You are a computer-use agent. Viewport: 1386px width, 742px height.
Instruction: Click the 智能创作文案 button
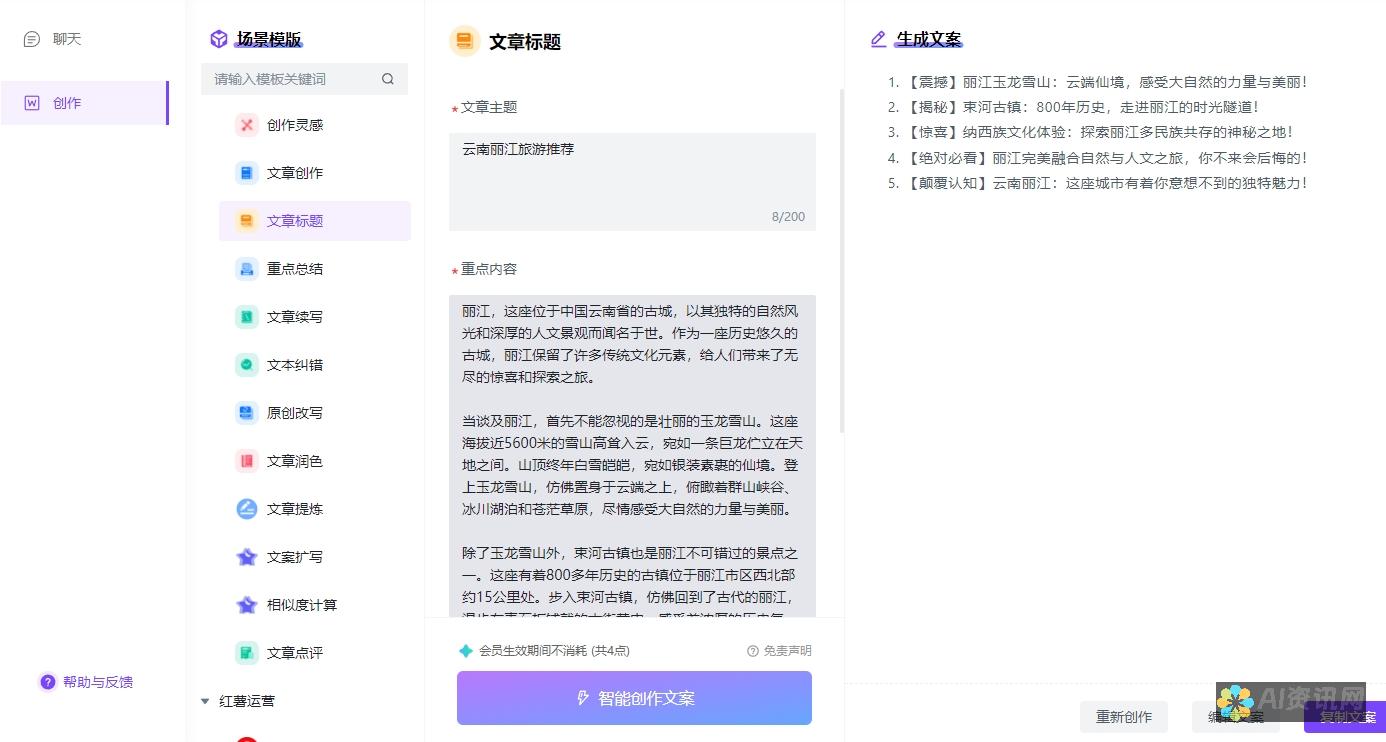click(x=634, y=698)
